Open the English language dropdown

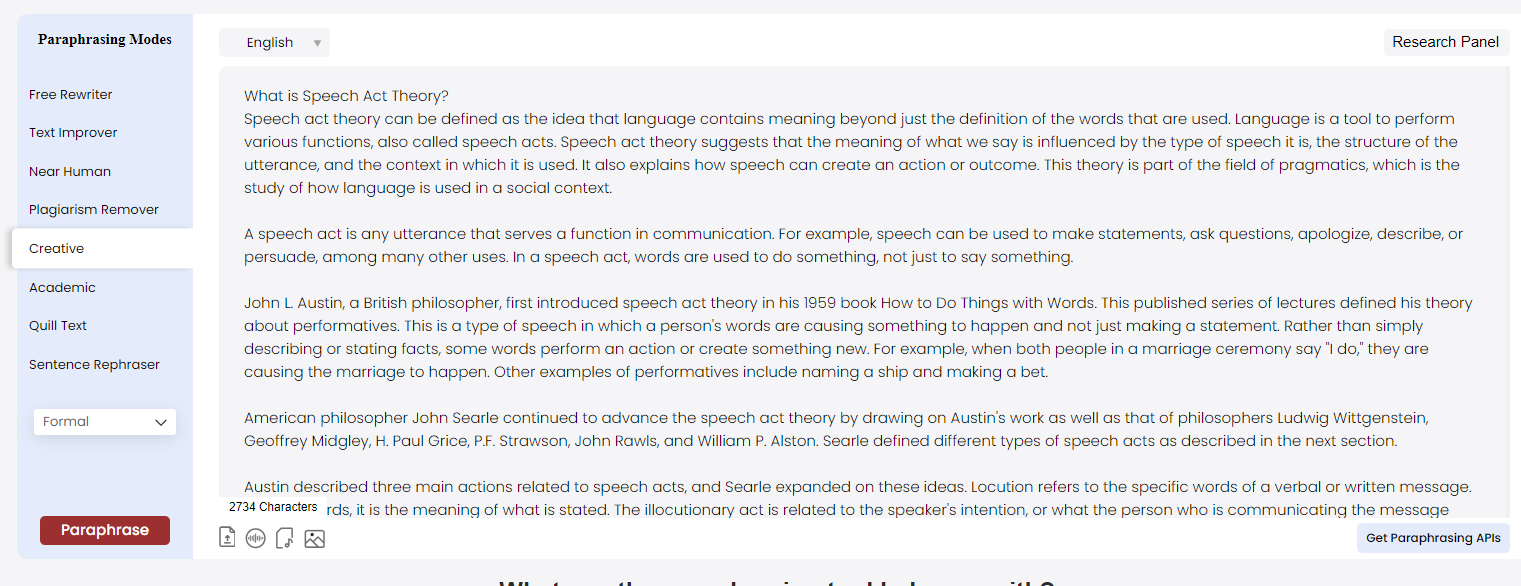(273, 43)
